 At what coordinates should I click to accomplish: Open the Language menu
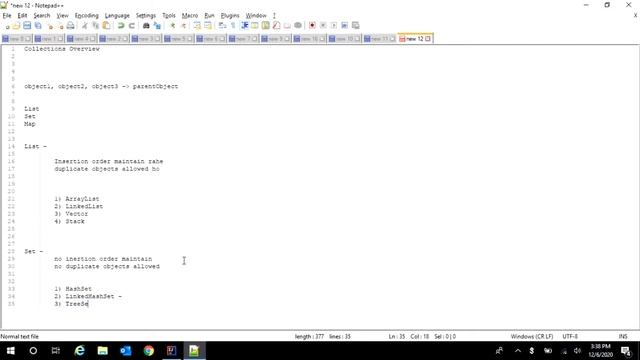pyautogui.click(x=117, y=16)
